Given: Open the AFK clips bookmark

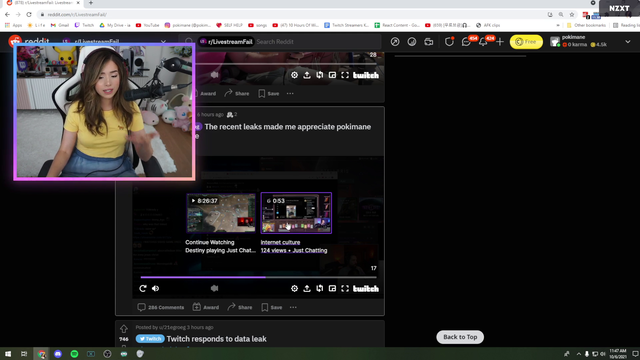Looking at the screenshot, I should (488, 25).
